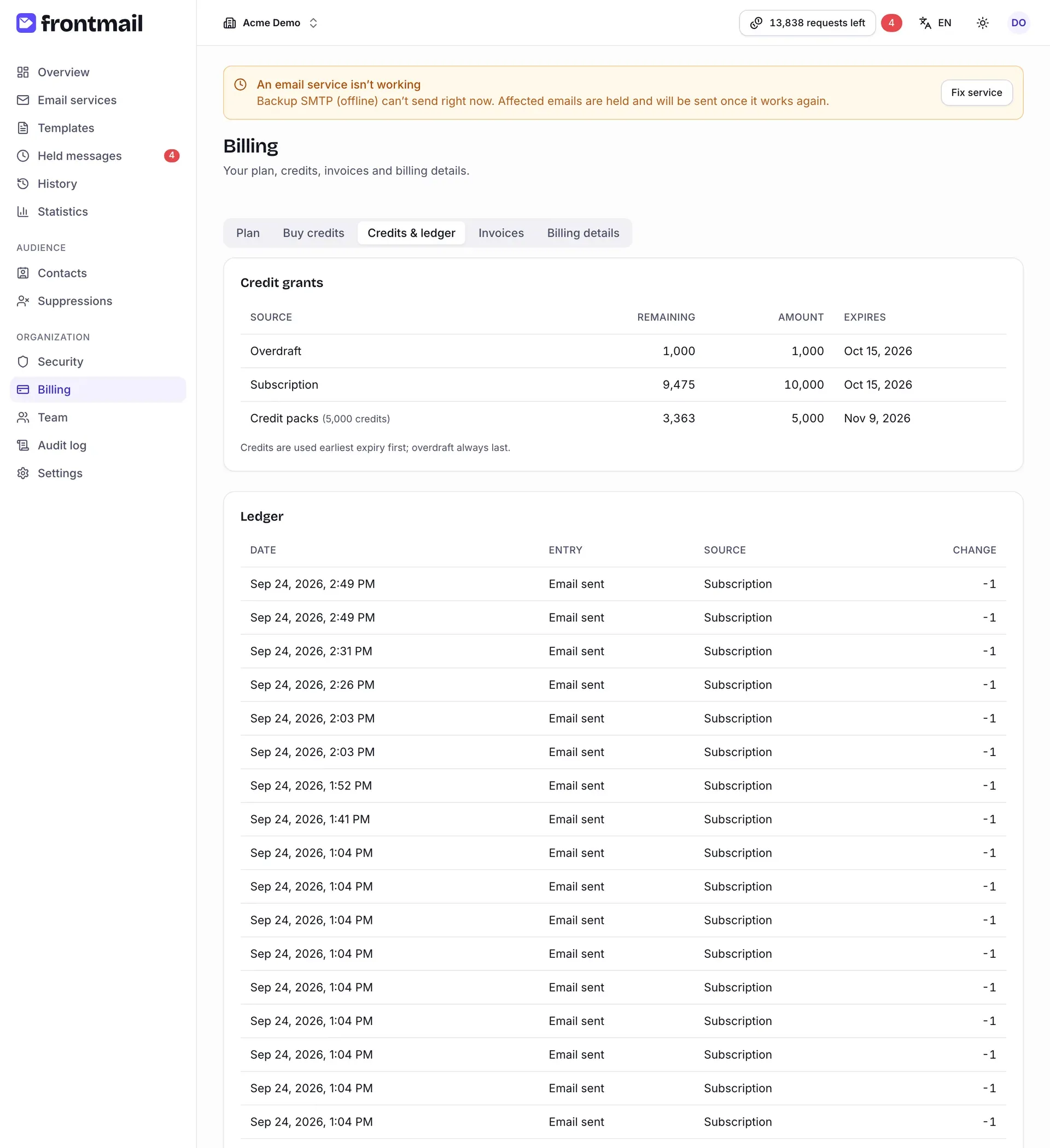Click the warning clock icon in alert banner
Screen dimensions: 1050x1148
241,85
